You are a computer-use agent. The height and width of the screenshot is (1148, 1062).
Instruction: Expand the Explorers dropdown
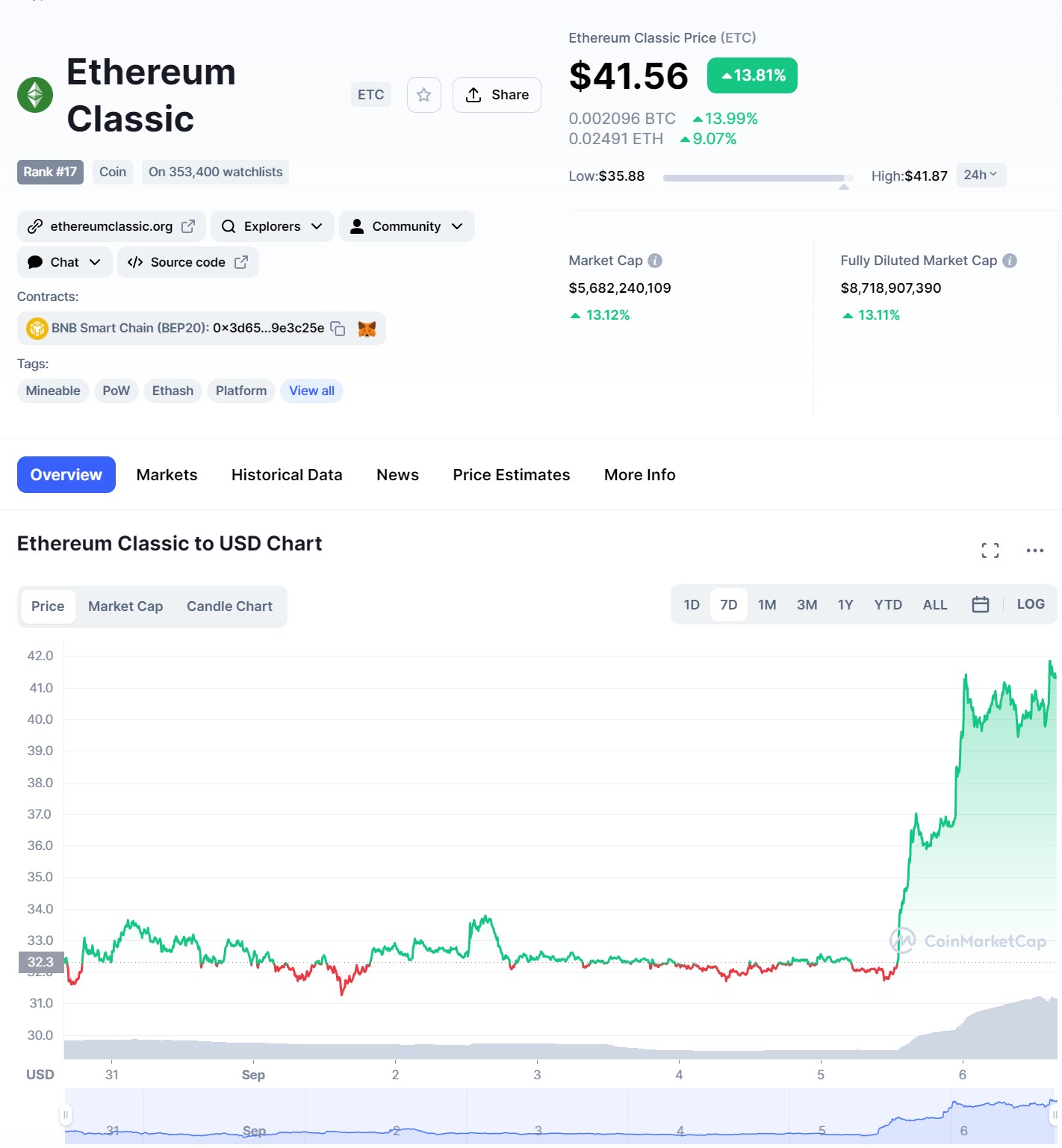(272, 226)
